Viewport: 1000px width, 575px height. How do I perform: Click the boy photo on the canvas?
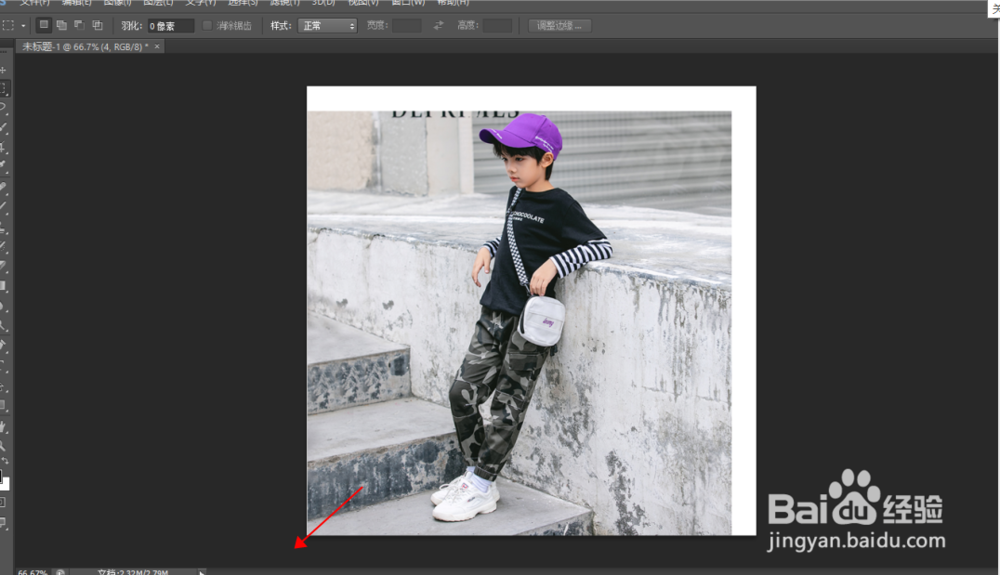(x=519, y=323)
